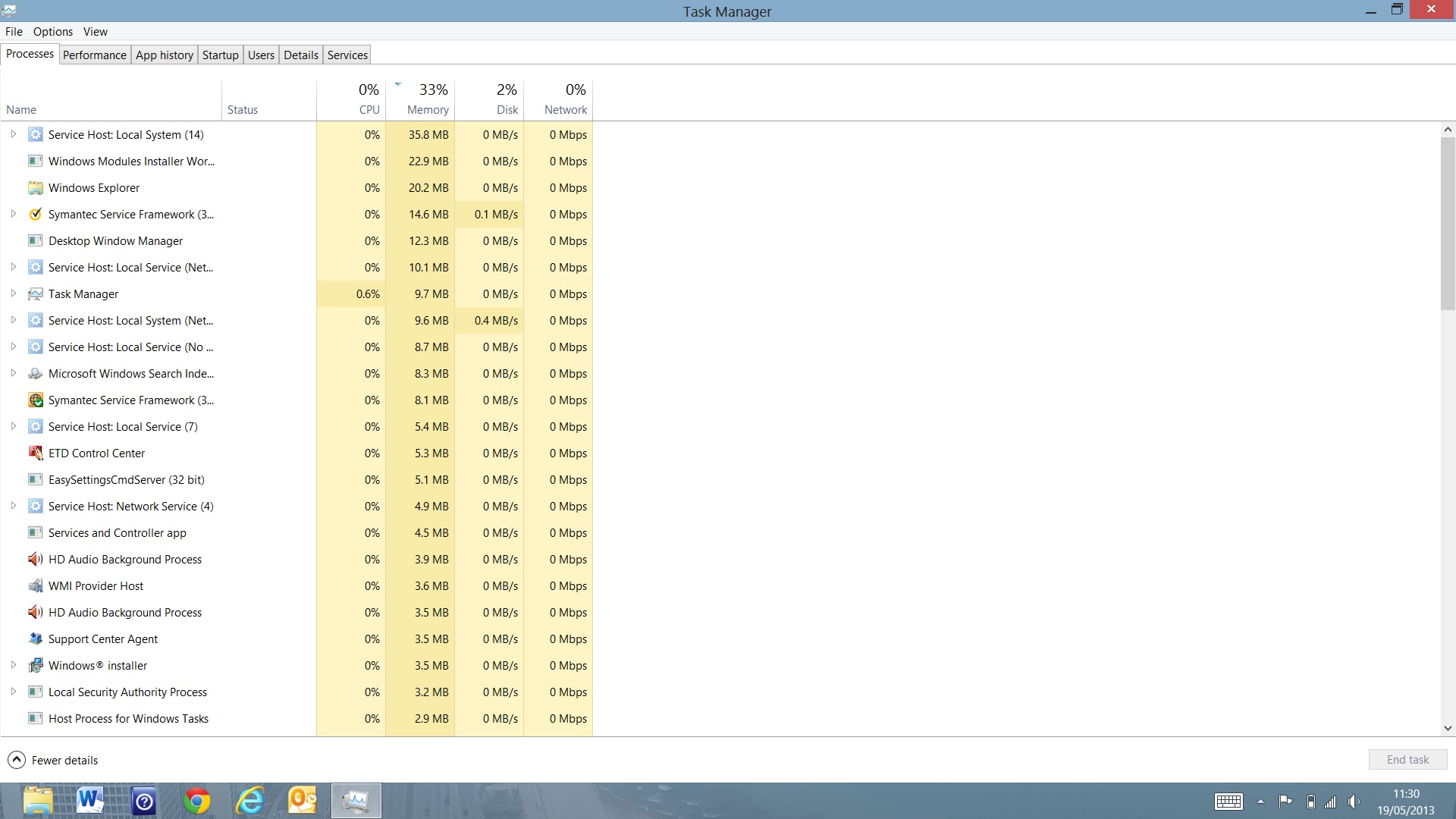Screen dimensions: 1456x819
Task: Click the scrollbar up arrow
Action: click(1448, 130)
